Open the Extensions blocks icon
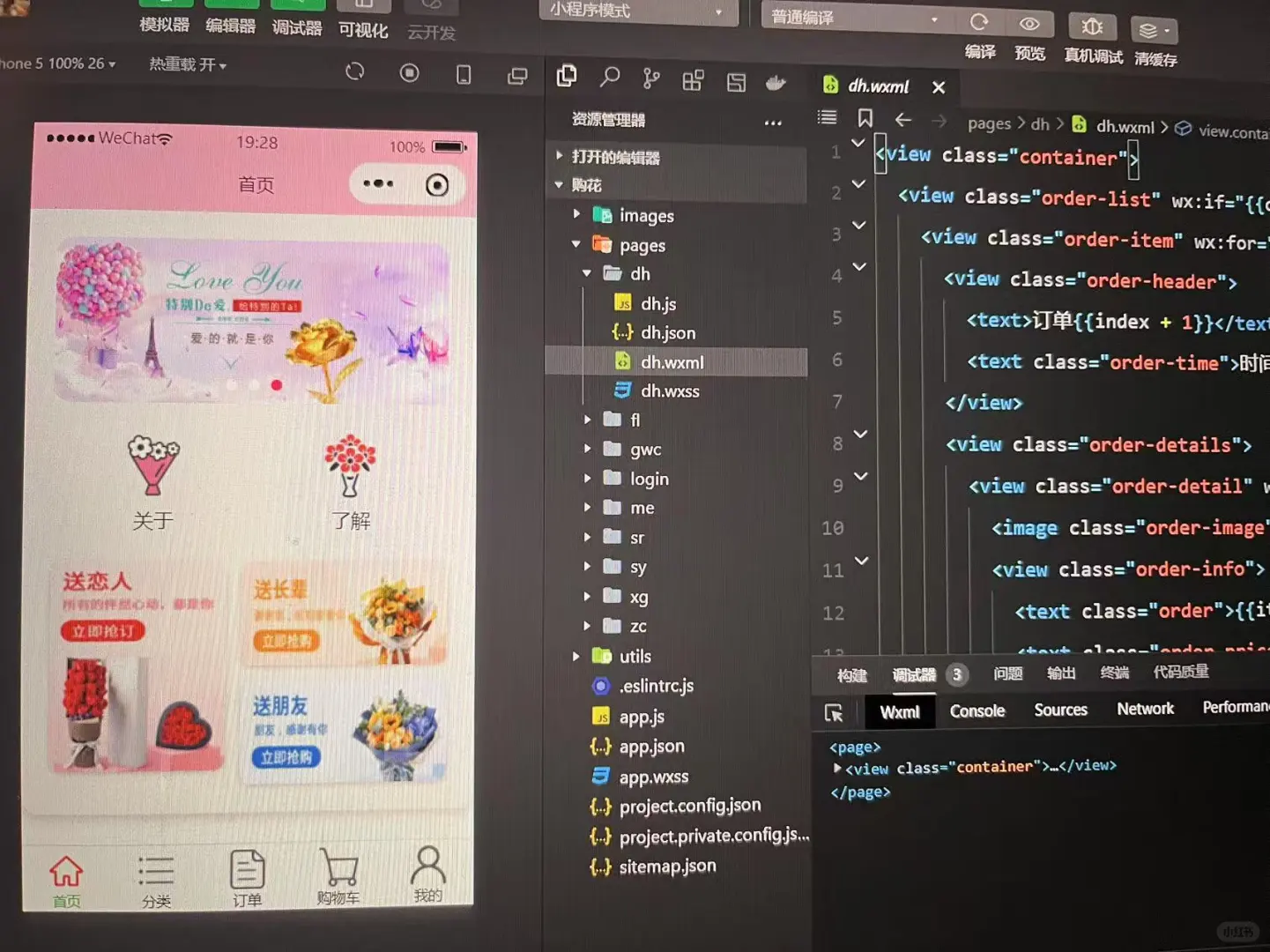1270x952 pixels. [694, 81]
